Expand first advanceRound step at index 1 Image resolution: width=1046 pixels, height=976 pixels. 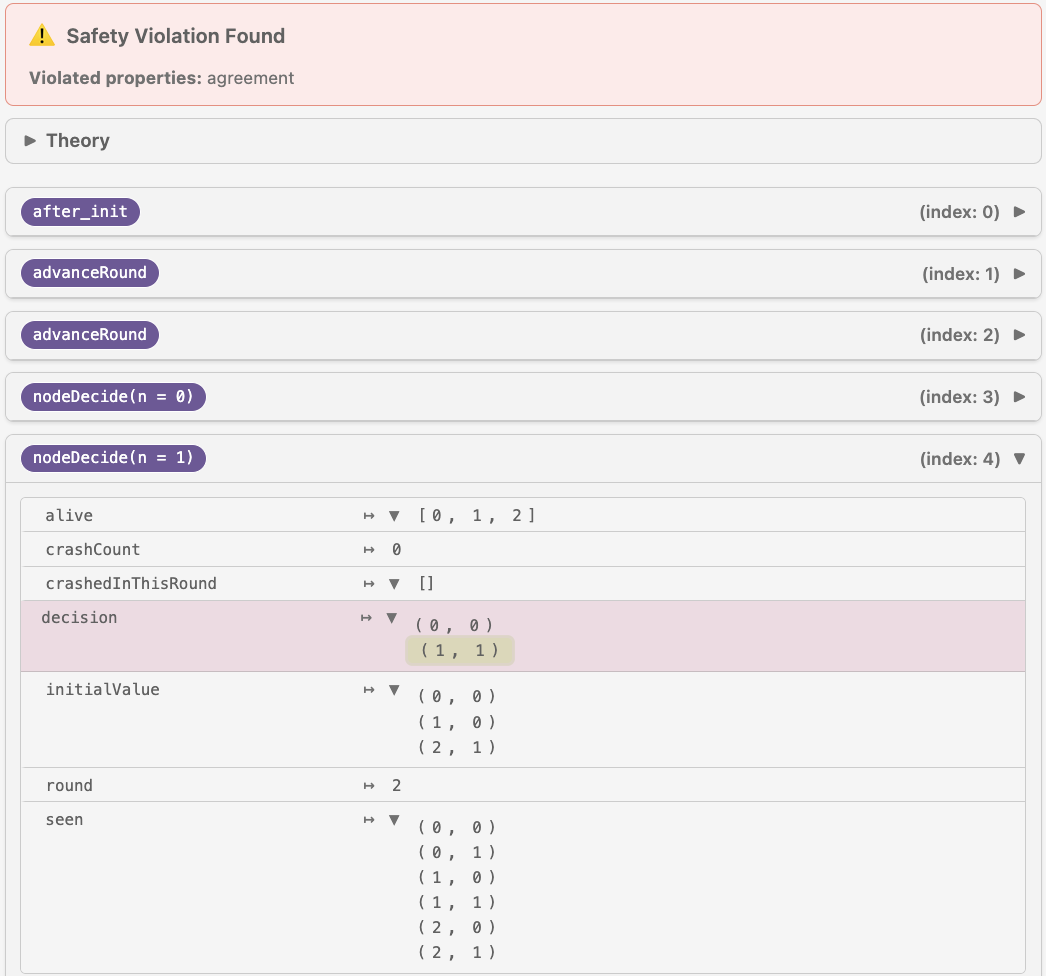pyautogui.click(x=1019, y=274)
